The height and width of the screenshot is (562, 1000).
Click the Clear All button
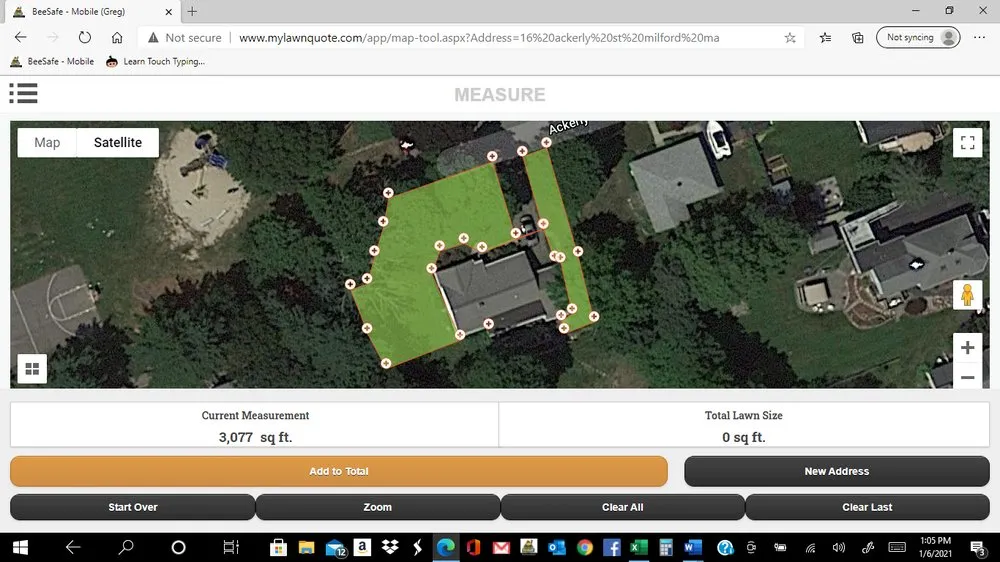[622, 507]
